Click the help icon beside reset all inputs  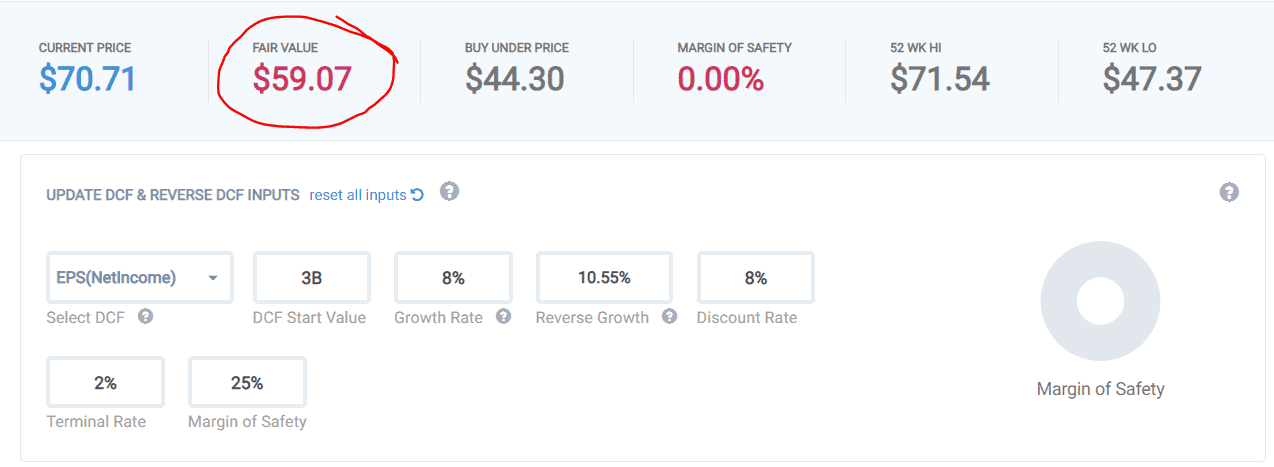point(449,191)
